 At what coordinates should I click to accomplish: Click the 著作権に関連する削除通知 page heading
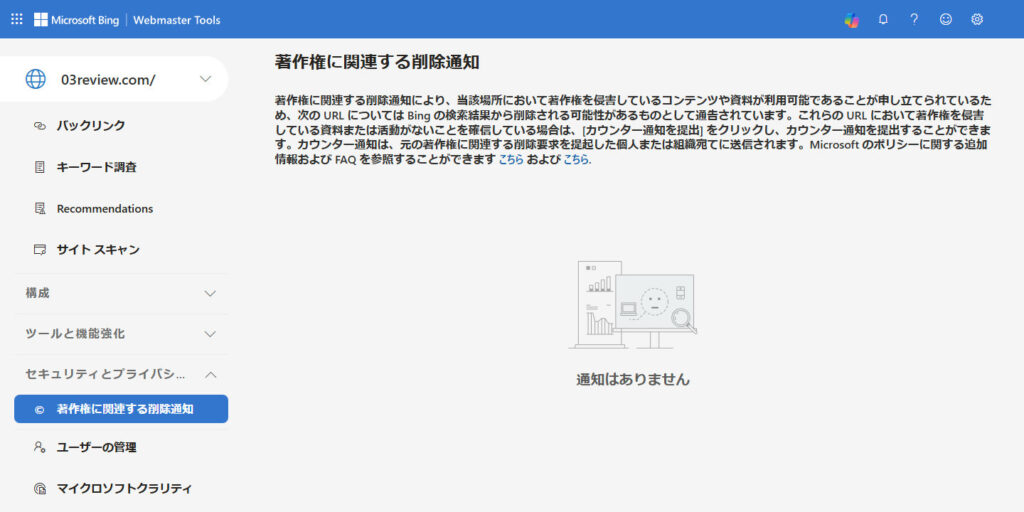(377, 62)
